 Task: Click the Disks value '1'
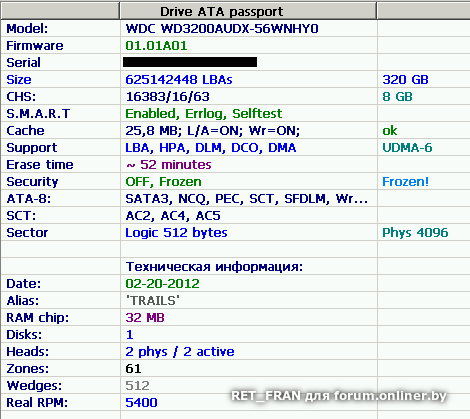click(x=130, y=335)
